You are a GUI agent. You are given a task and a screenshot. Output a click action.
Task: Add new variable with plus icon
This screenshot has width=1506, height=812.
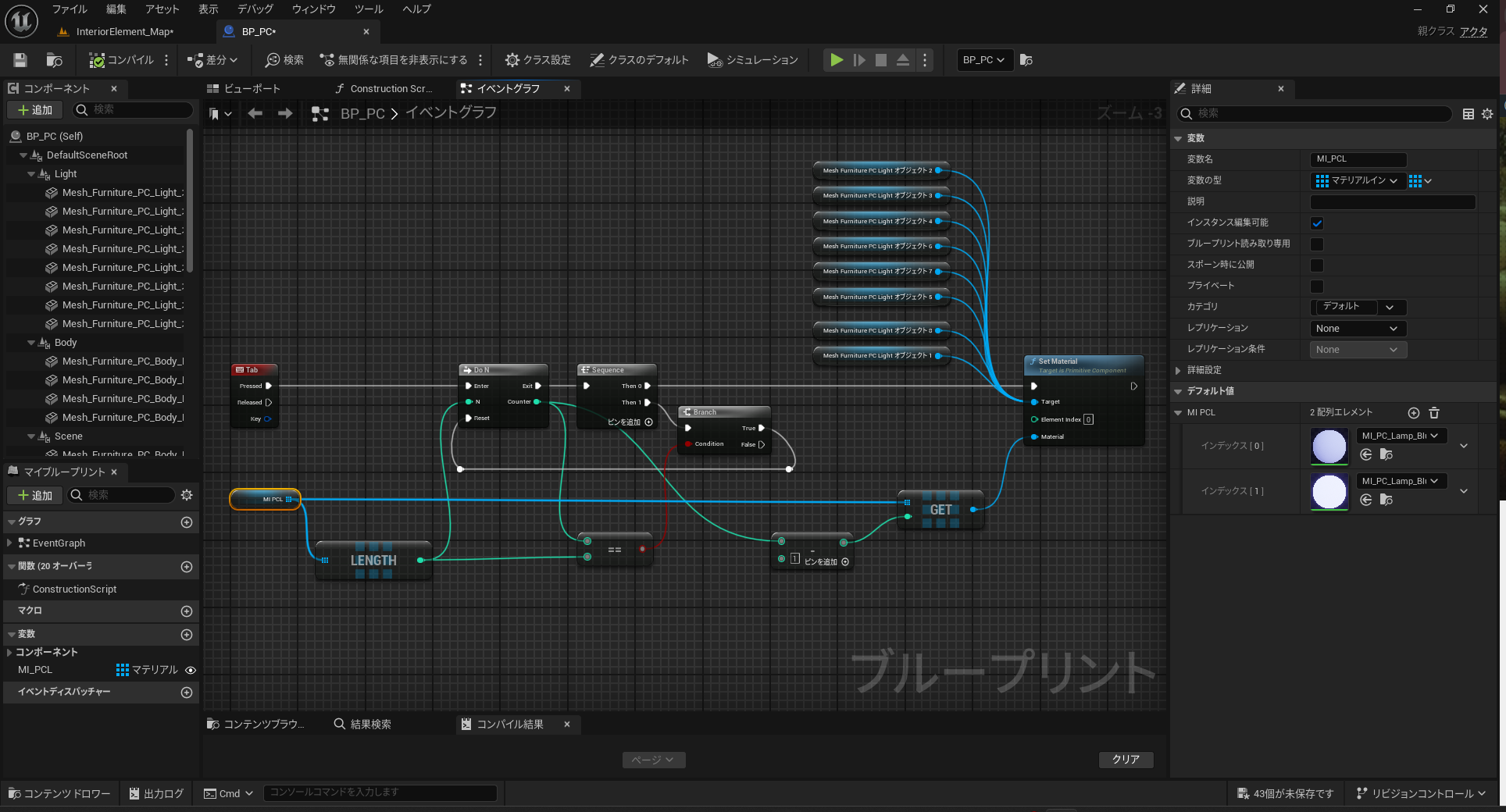click(x=186, y=635)
